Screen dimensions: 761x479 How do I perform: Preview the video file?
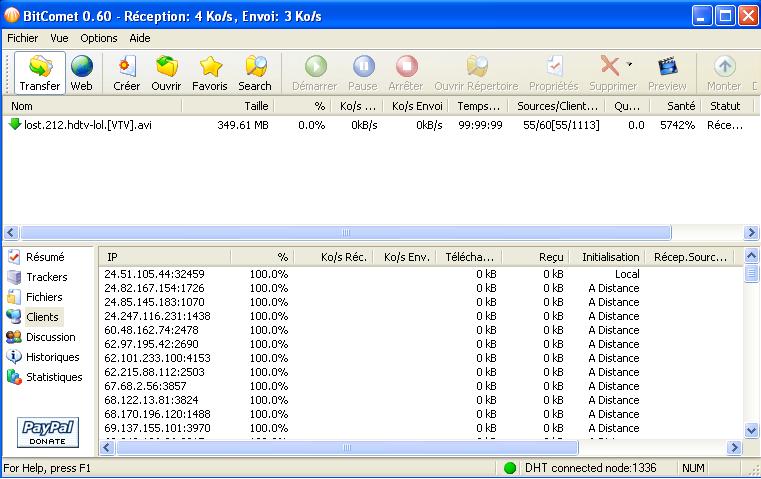[x=667, y=73]
